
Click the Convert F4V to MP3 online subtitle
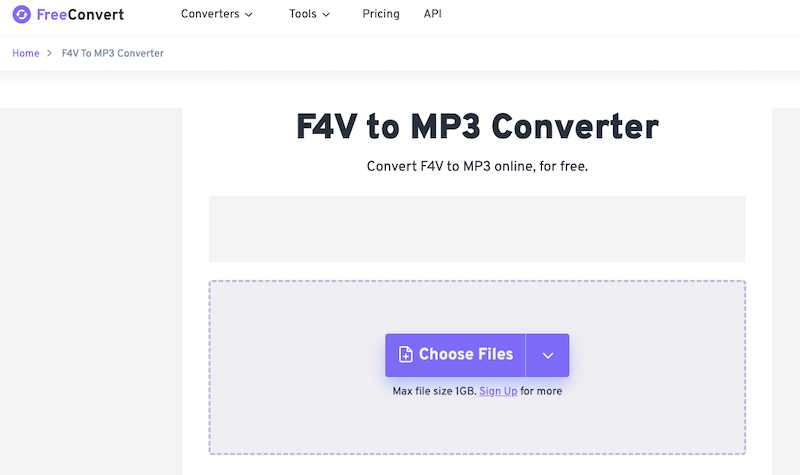(x=477, y=166)
